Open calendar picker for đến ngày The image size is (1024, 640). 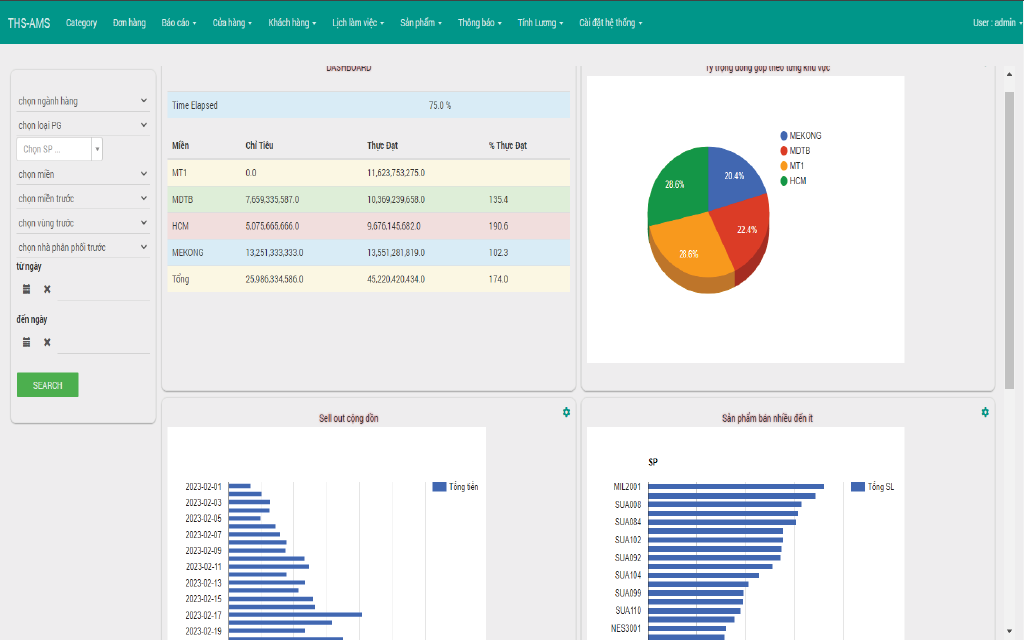[27, 342]
